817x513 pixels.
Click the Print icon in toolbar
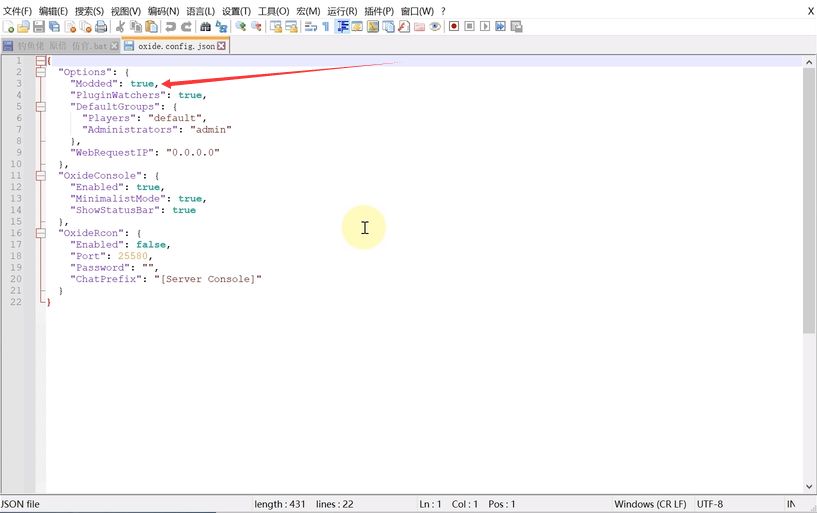point(100,27)
